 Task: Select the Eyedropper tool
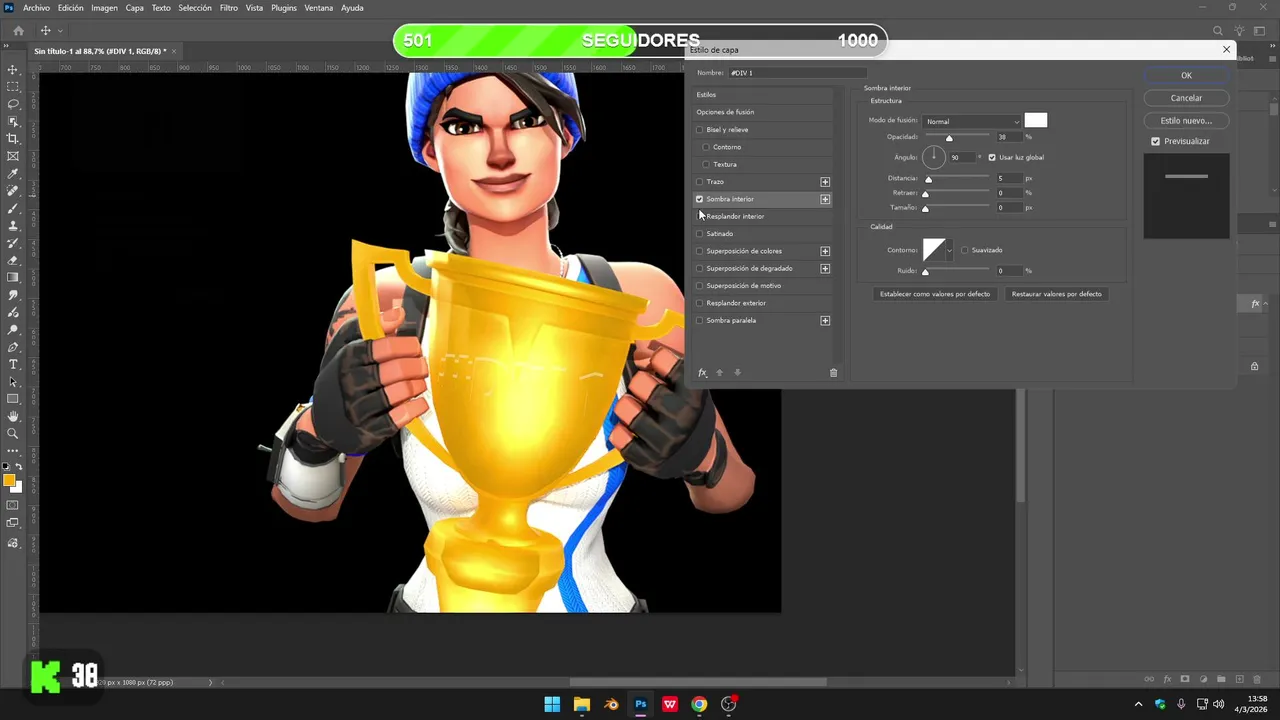pos(13,174)
